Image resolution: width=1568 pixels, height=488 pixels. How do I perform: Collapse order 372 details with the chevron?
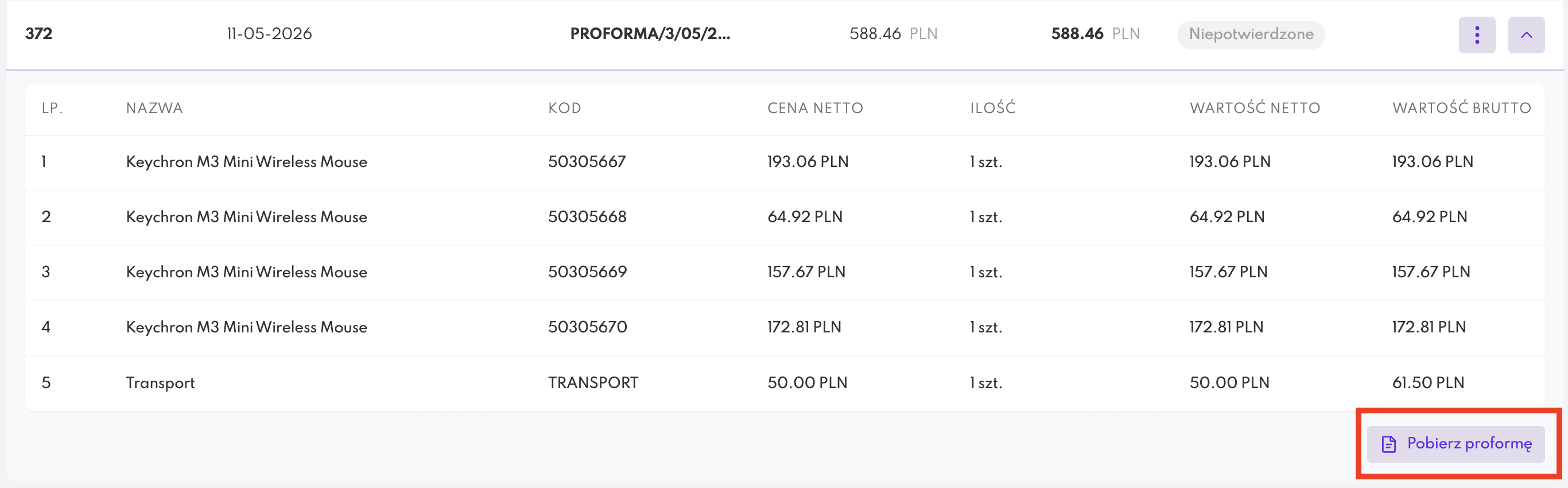(1526, 34)
